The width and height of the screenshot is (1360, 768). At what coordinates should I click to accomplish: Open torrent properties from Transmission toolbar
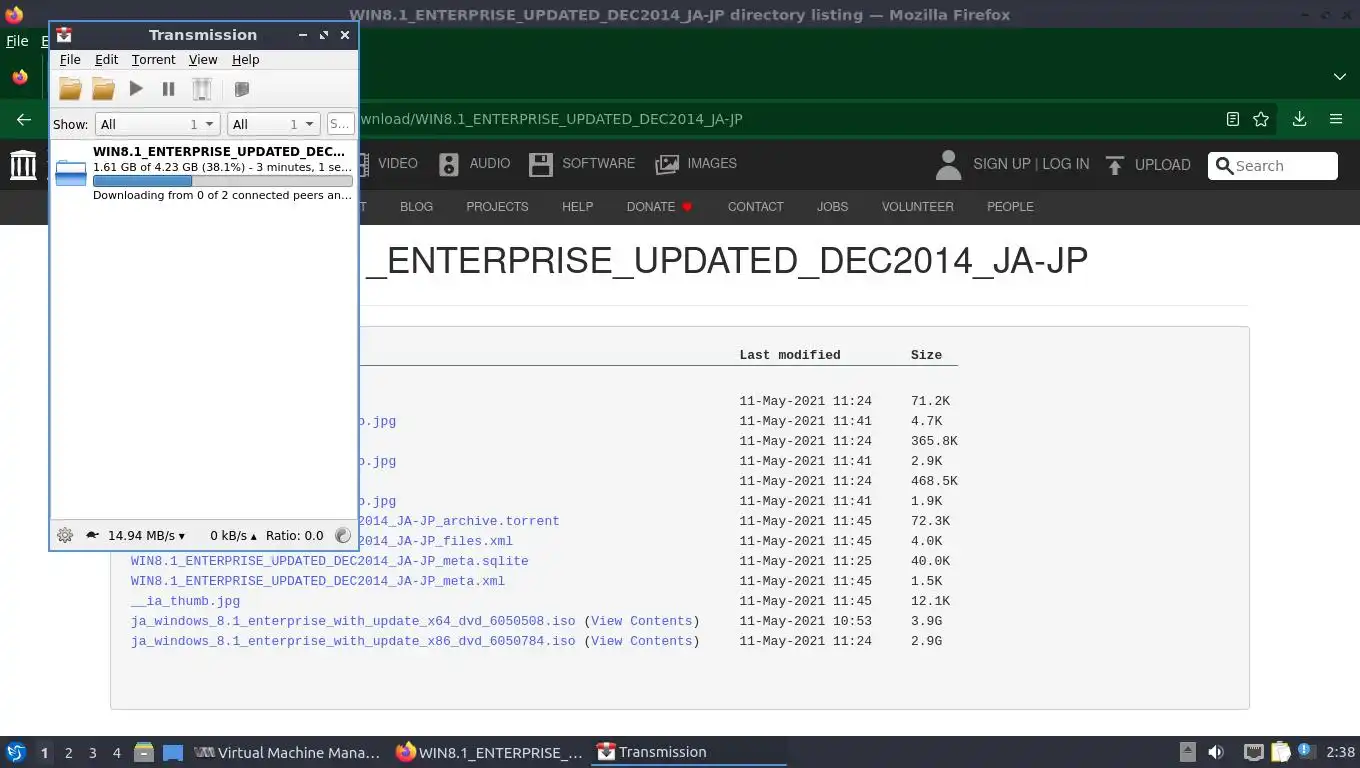(x=241, y=89)
